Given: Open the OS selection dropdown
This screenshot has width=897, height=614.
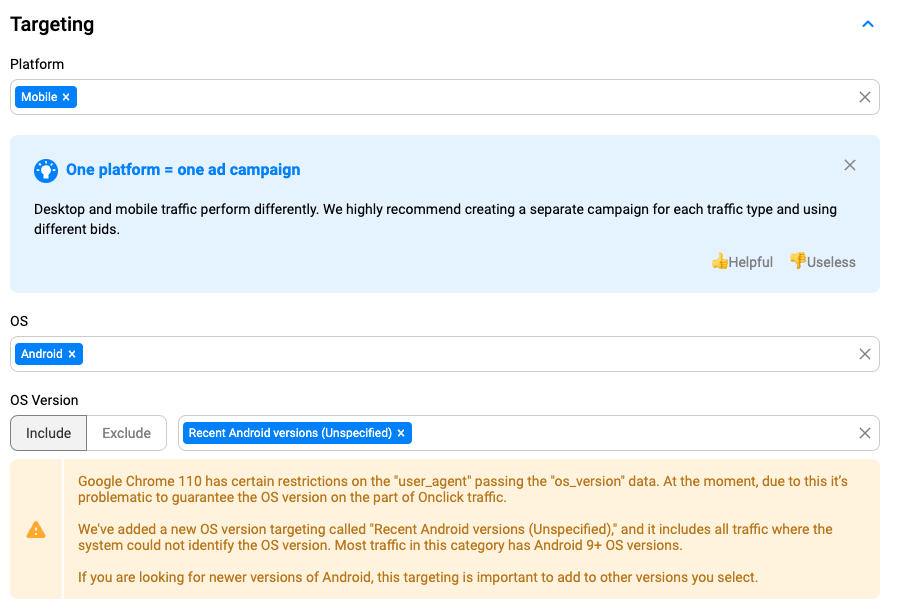Looking at the screenshot, I should tap(450, 354).
